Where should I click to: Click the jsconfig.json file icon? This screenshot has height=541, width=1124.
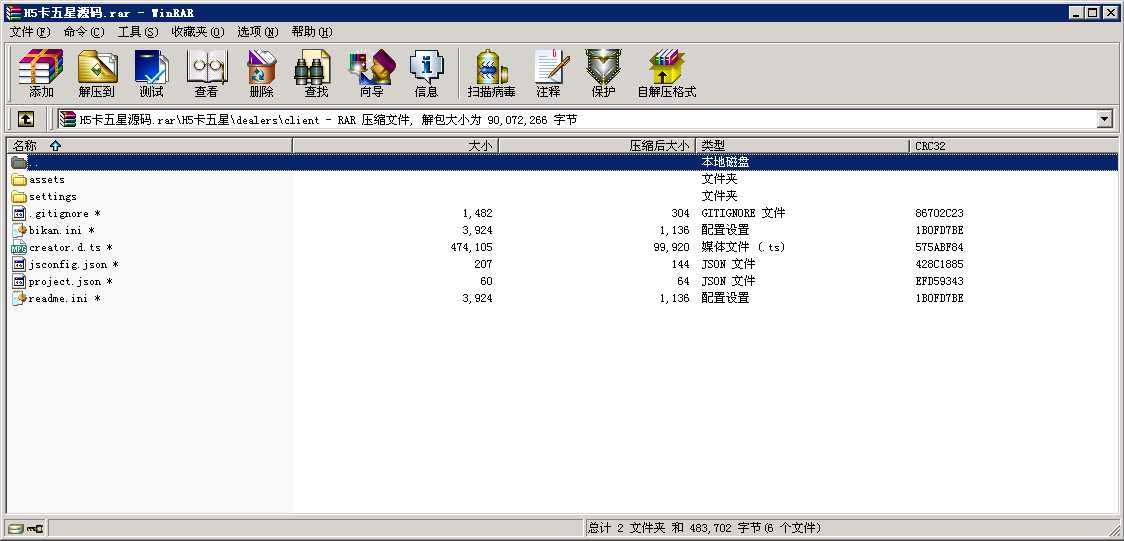point(19,264)
